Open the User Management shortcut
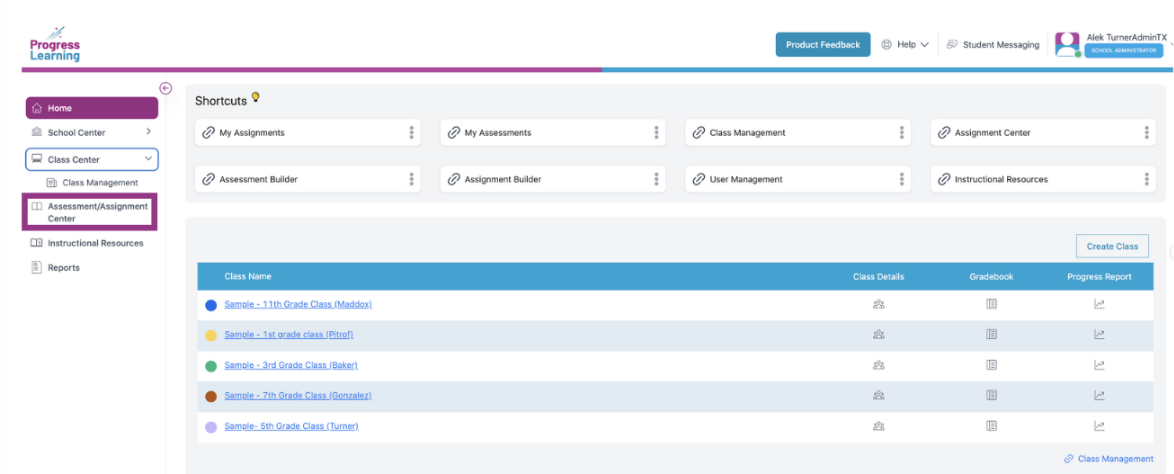This screenshot has height=474, width=1174. pos(798,179)
